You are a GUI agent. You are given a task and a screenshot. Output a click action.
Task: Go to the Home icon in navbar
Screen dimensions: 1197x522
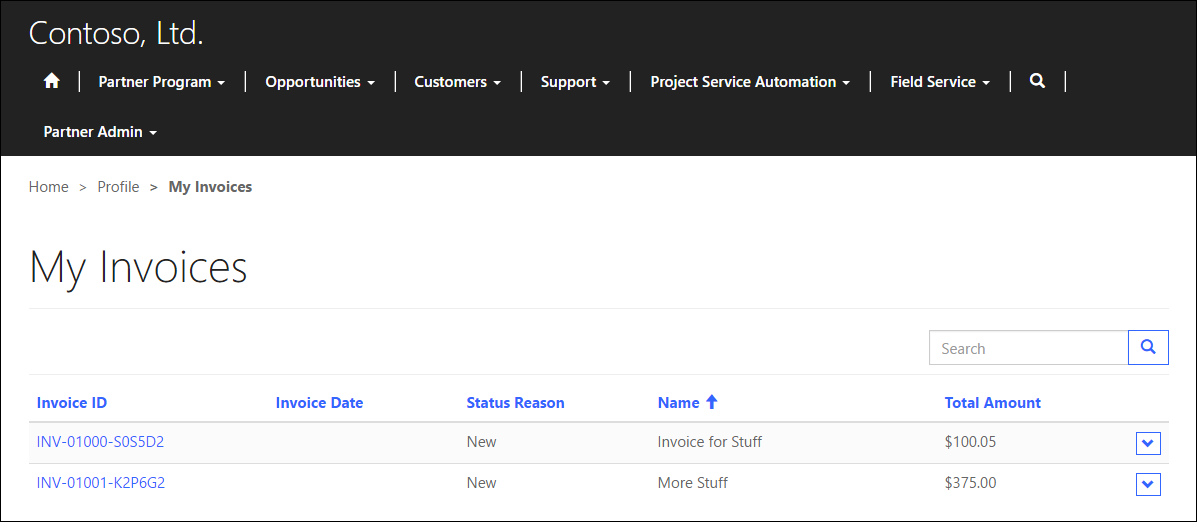click(x=52, y=81)
